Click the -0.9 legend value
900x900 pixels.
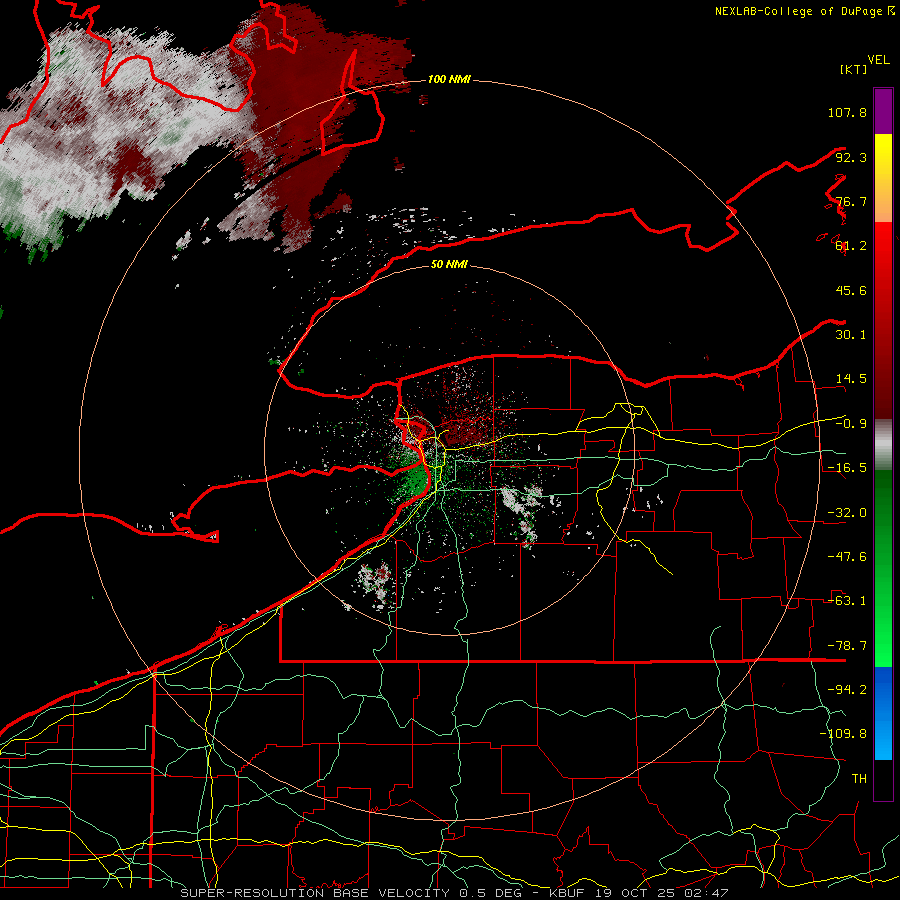(851, 424)
